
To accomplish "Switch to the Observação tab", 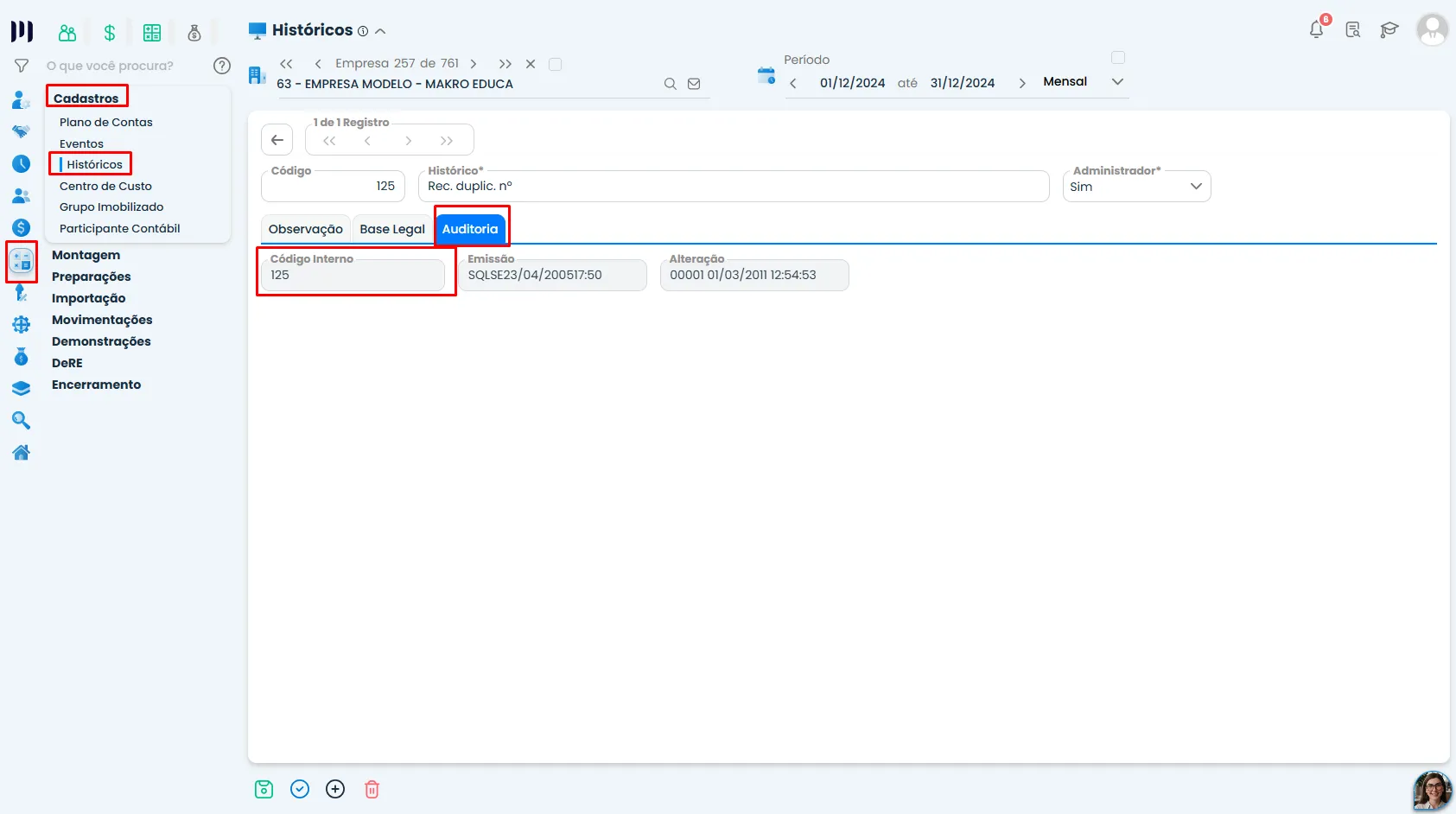I will 306,229.
